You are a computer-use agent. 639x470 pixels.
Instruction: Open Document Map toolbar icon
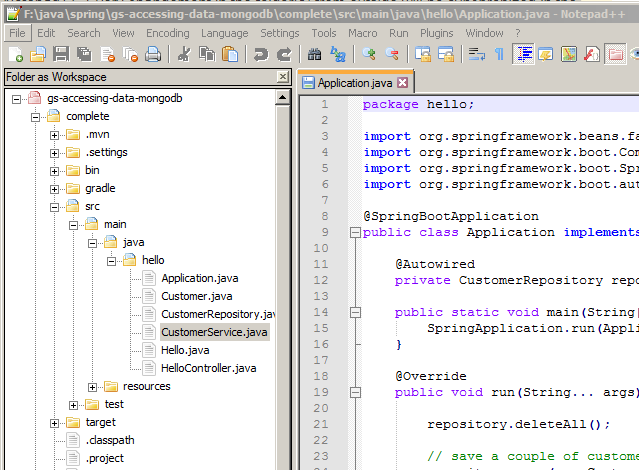click(x=568, y=54)
